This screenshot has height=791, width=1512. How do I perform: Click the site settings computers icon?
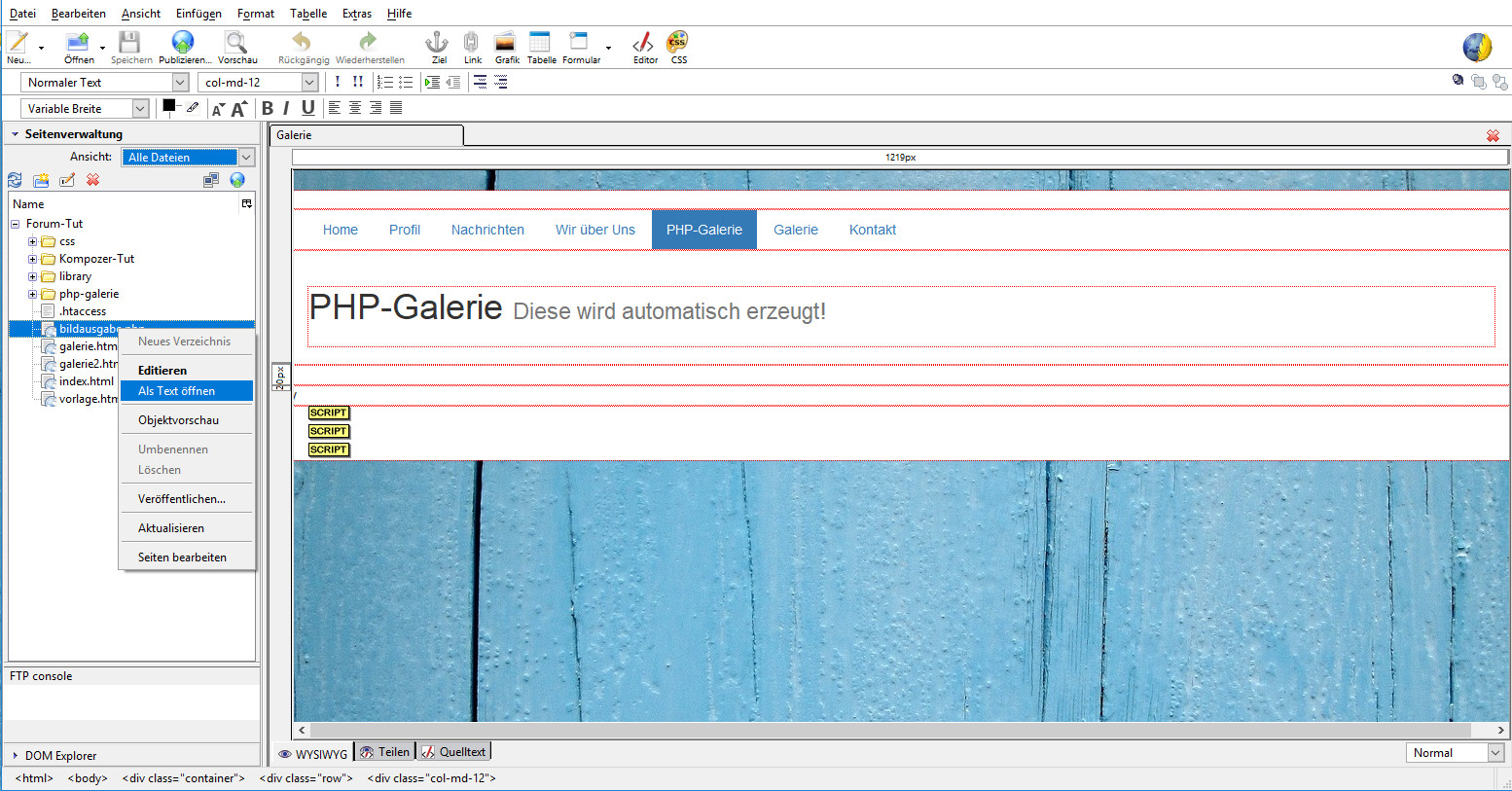(x=210, y=180)
